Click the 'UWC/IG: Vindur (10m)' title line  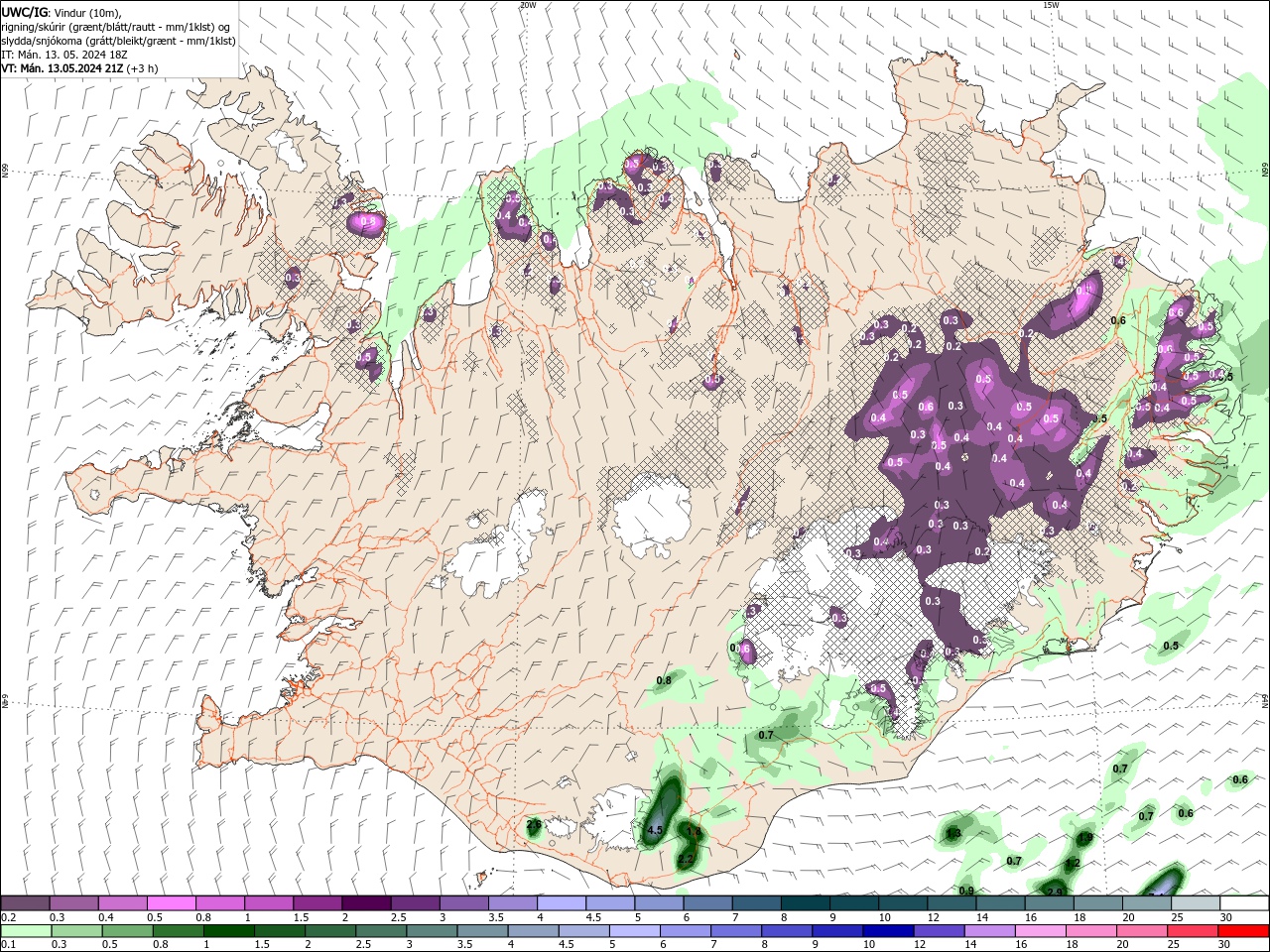coord(61,12)
